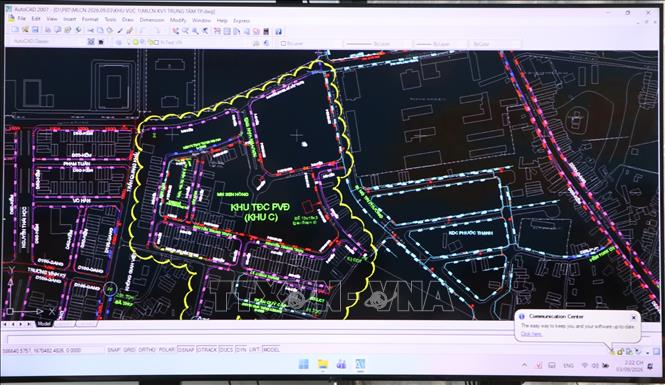Open the Markup Set Manager icon
Image resolution: width=665 pixels, height=385 pixels.
pyautogui.click(x=256, y=31)
